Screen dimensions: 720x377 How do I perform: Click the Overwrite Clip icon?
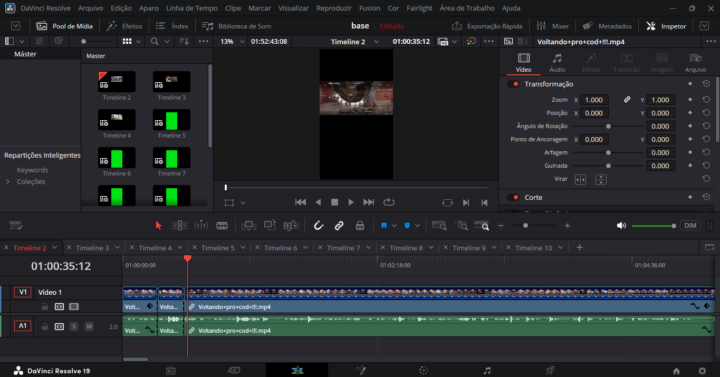pos(270,225)
